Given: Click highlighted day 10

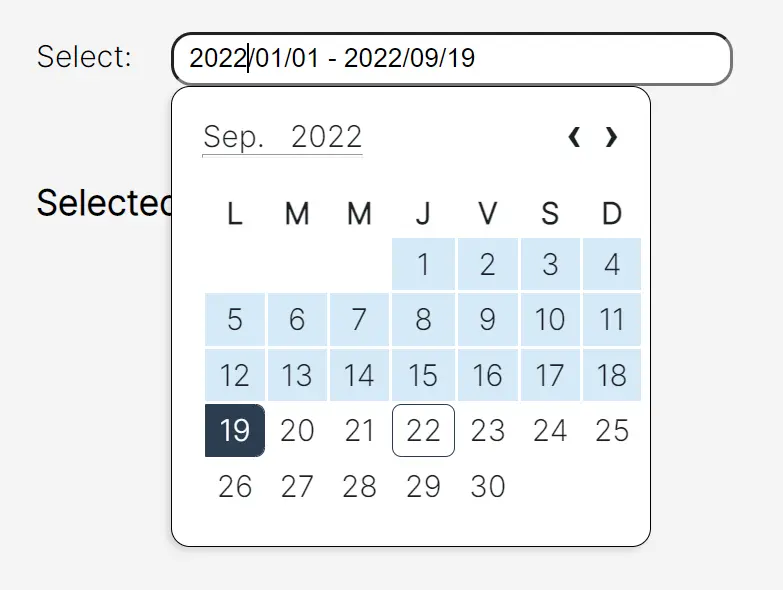Looking at the screenshot, I should click(550, 319).
